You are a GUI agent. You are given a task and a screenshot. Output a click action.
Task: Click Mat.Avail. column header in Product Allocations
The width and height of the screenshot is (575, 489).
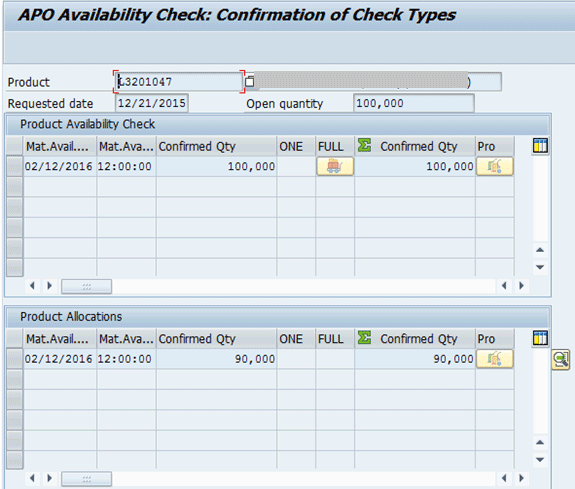60,339
